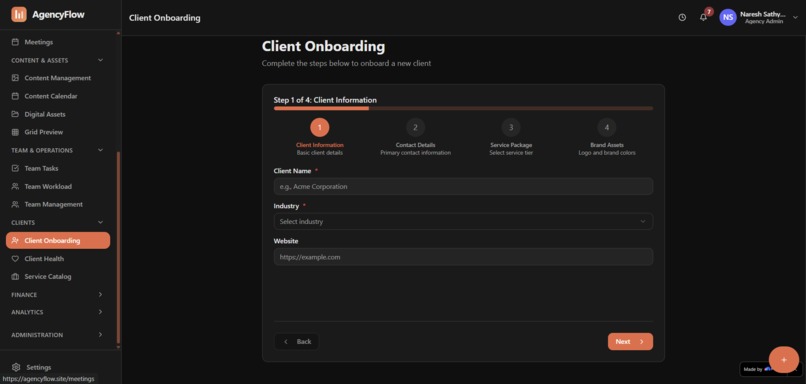Open Grid Preview
806x384 pixels.
tap(58, 132)
